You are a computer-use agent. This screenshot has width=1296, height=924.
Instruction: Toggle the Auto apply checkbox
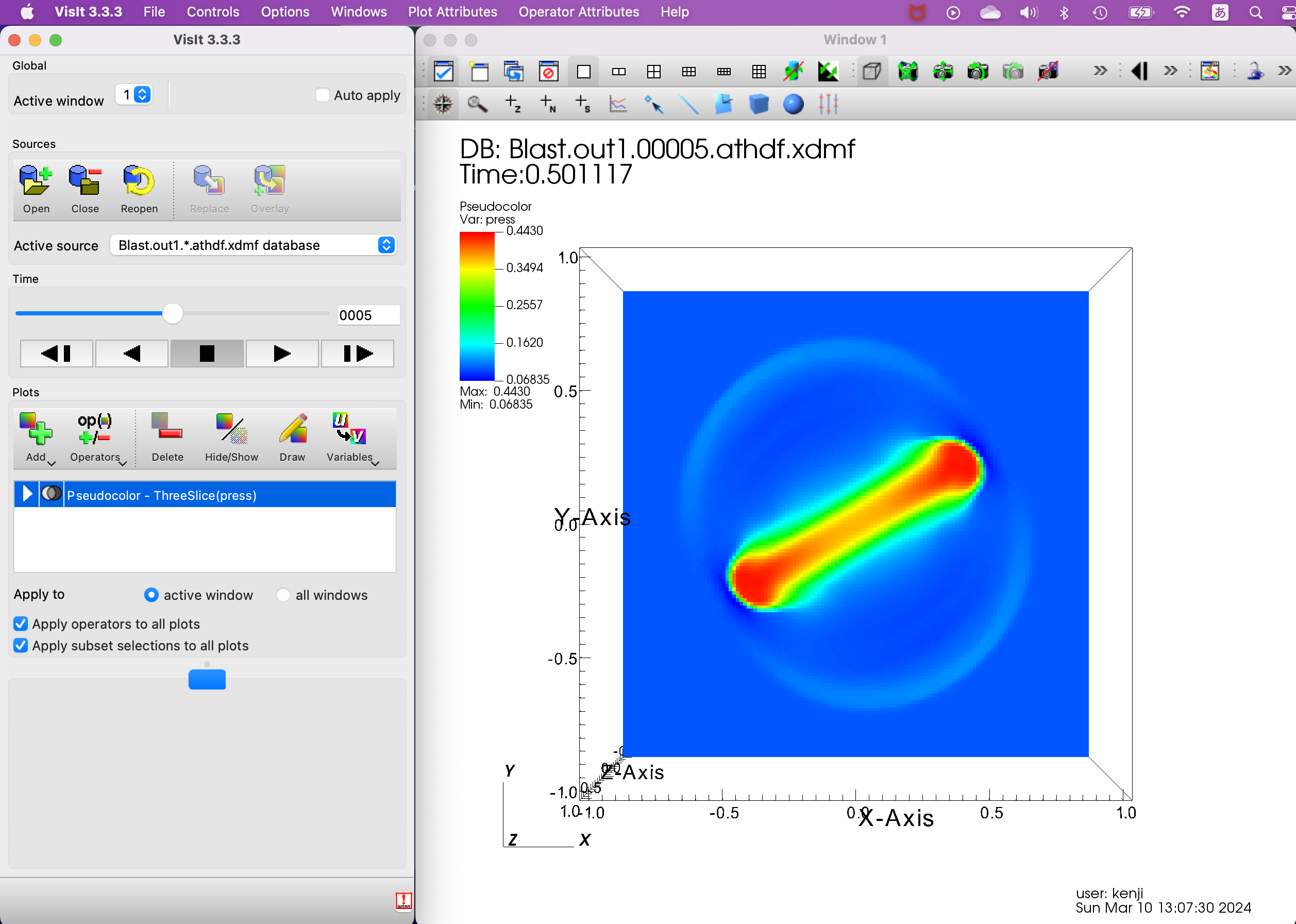click(x=322, y=95)
